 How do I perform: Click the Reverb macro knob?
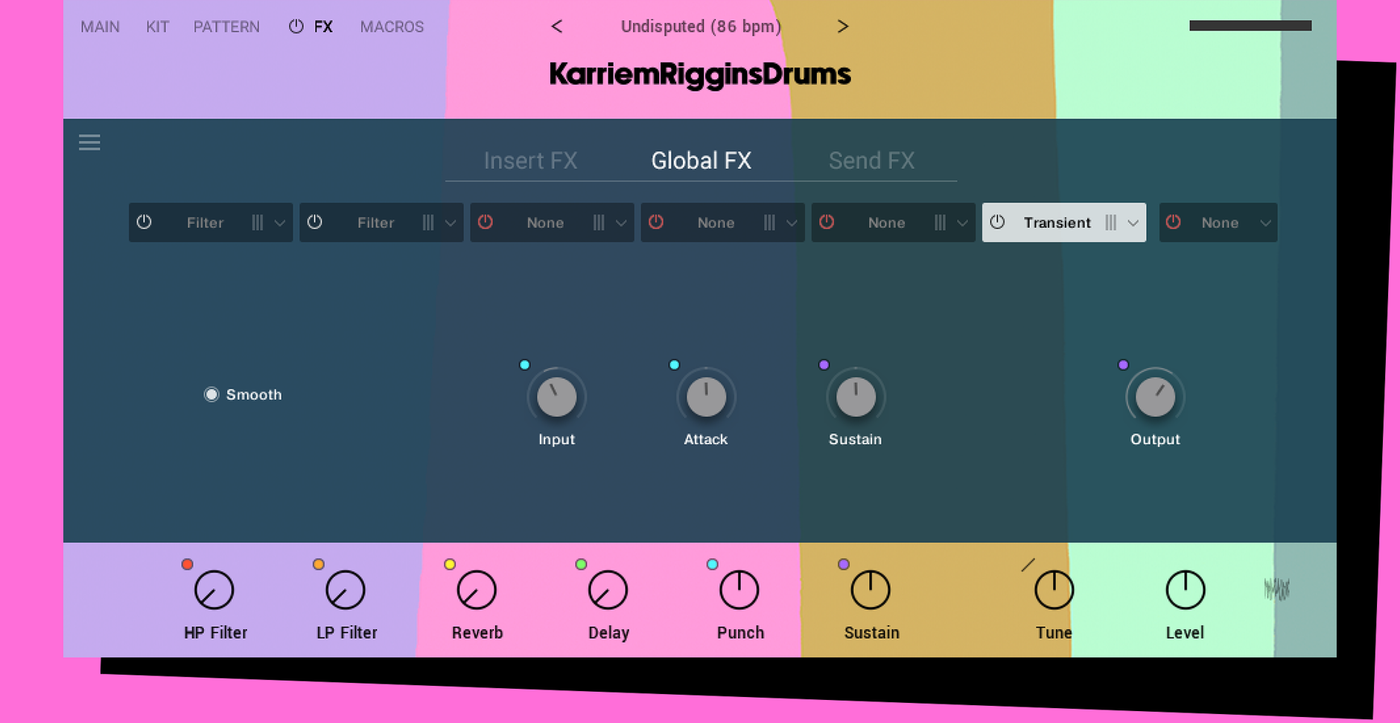click(477, 591)
